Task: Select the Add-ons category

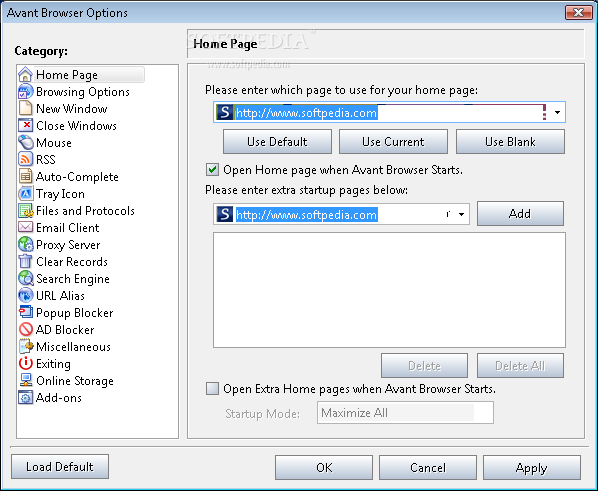Action: pos(59,398)
